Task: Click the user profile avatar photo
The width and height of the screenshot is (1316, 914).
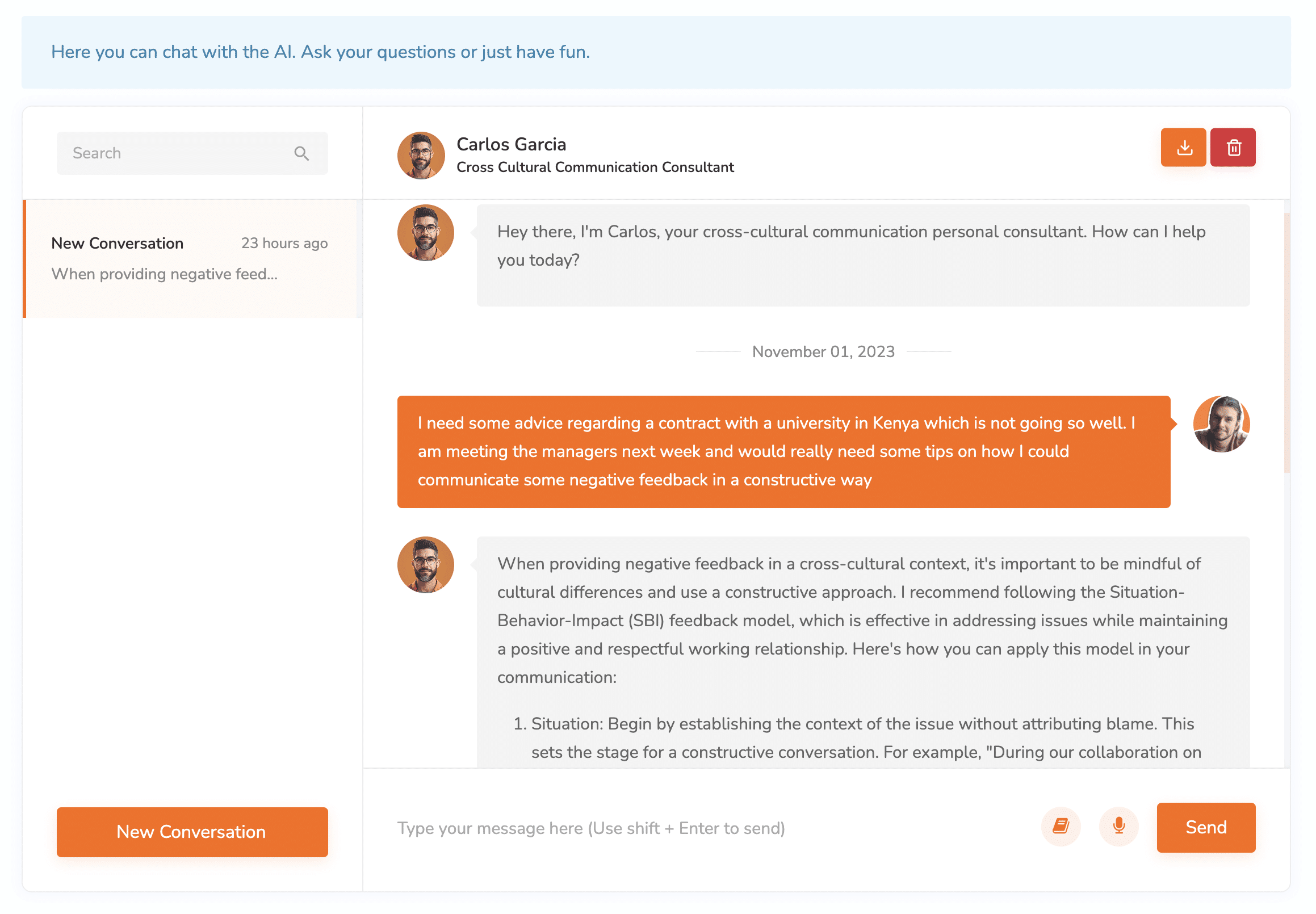Action: click(x=1221, y=425)
